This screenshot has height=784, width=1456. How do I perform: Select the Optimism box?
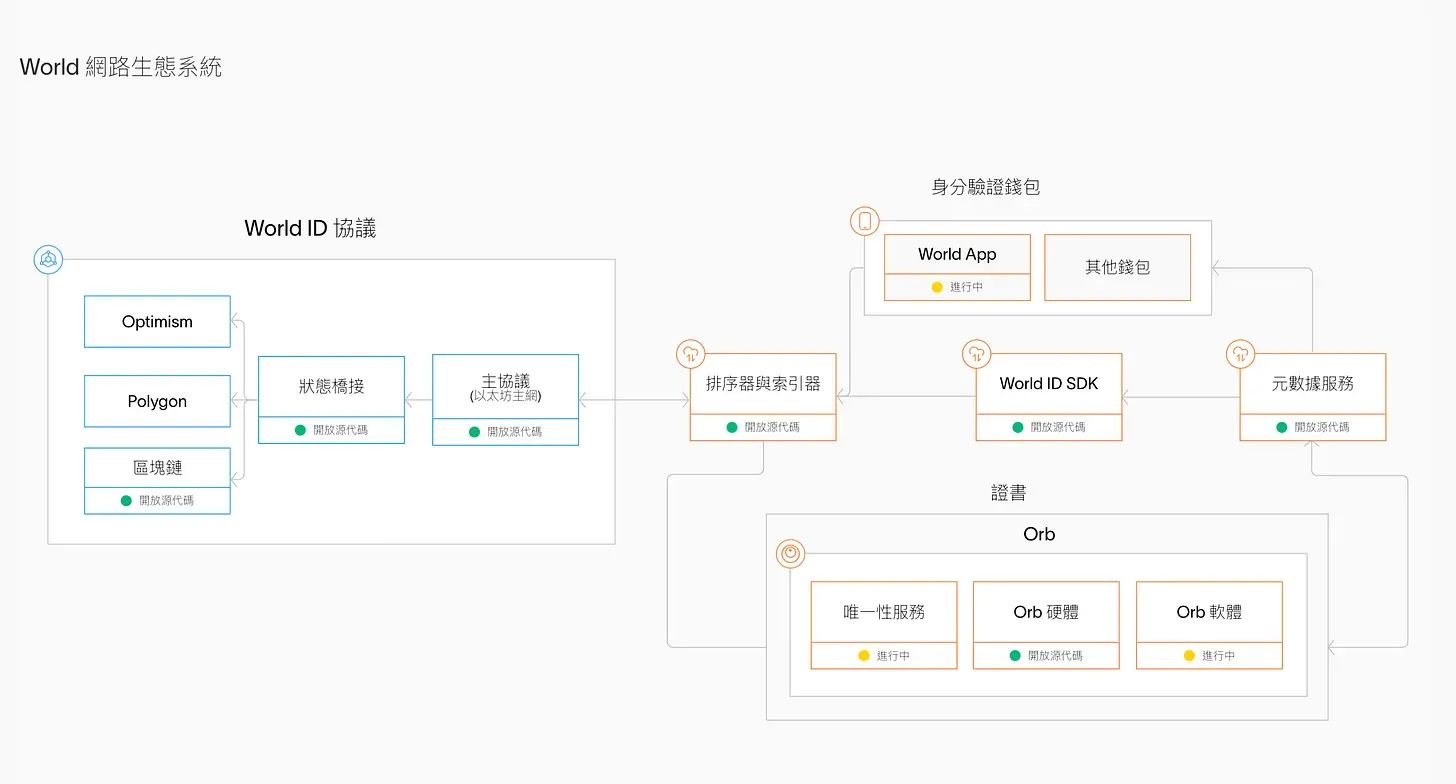(157, 322)
